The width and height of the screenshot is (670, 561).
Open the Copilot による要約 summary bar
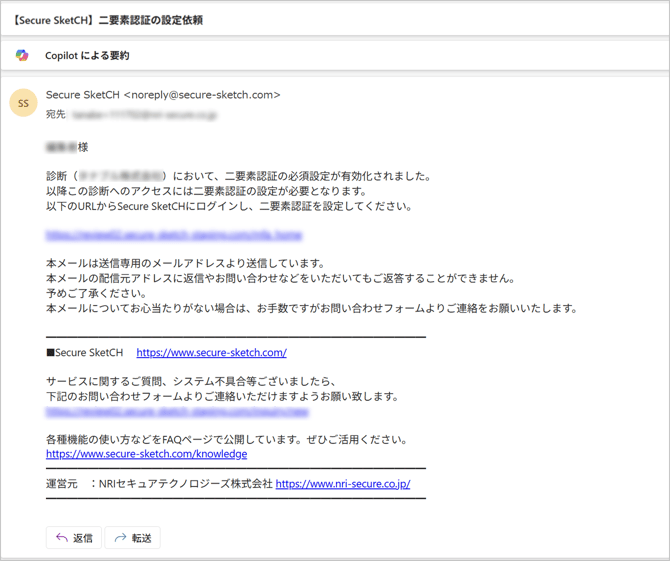click(x=335, y=55)
